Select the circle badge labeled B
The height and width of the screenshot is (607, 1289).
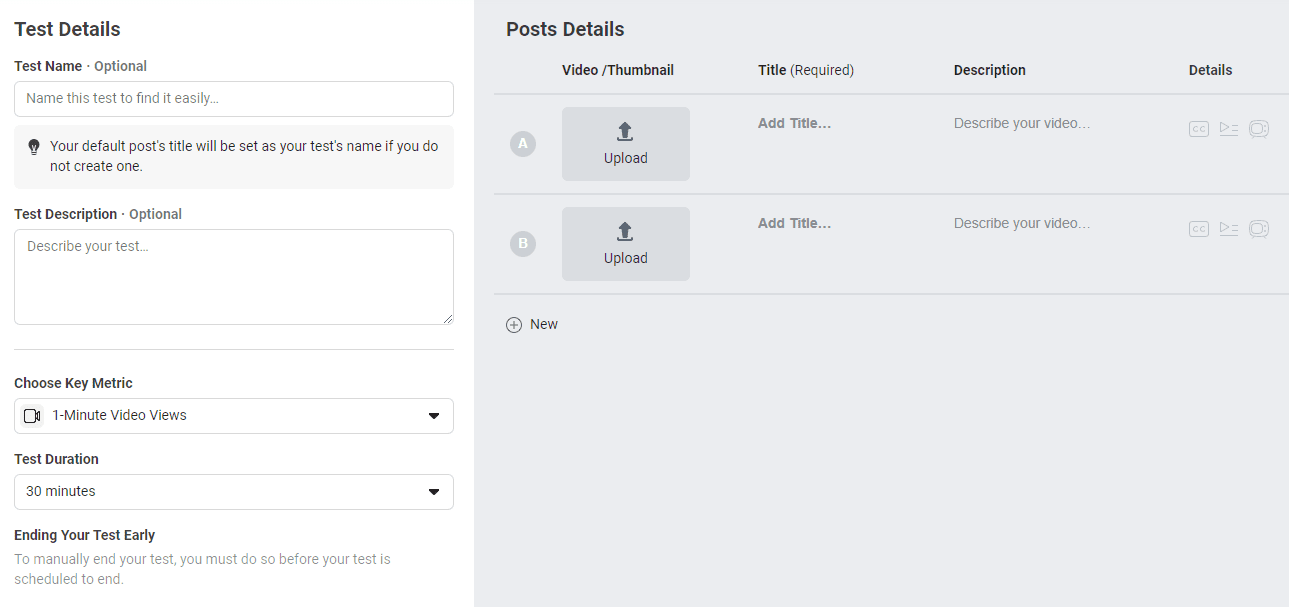[x=523, y=244]
